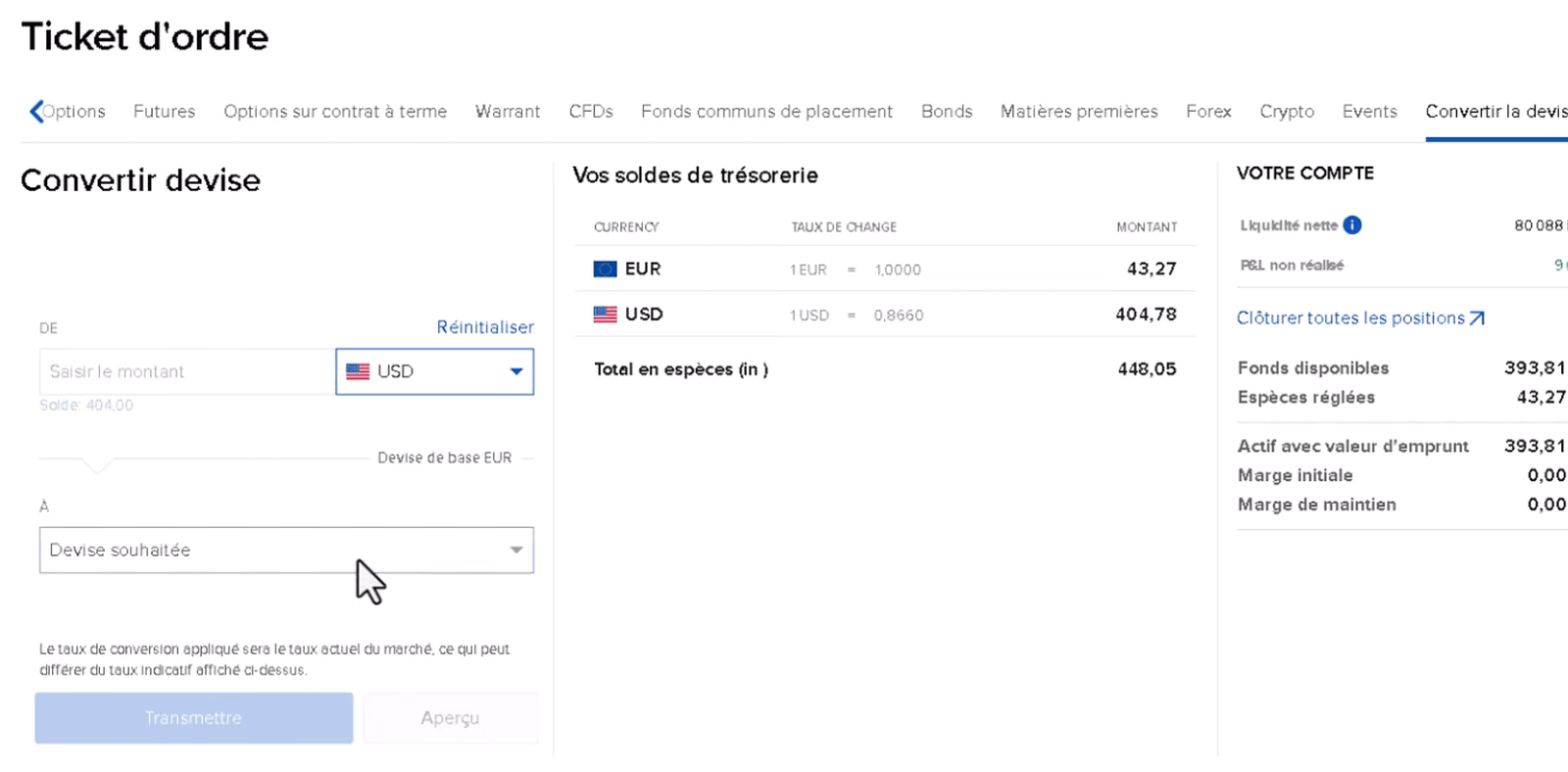1568x772 pixels.
Task: Click the total 448,05 value
Action: click(1147, 369)
